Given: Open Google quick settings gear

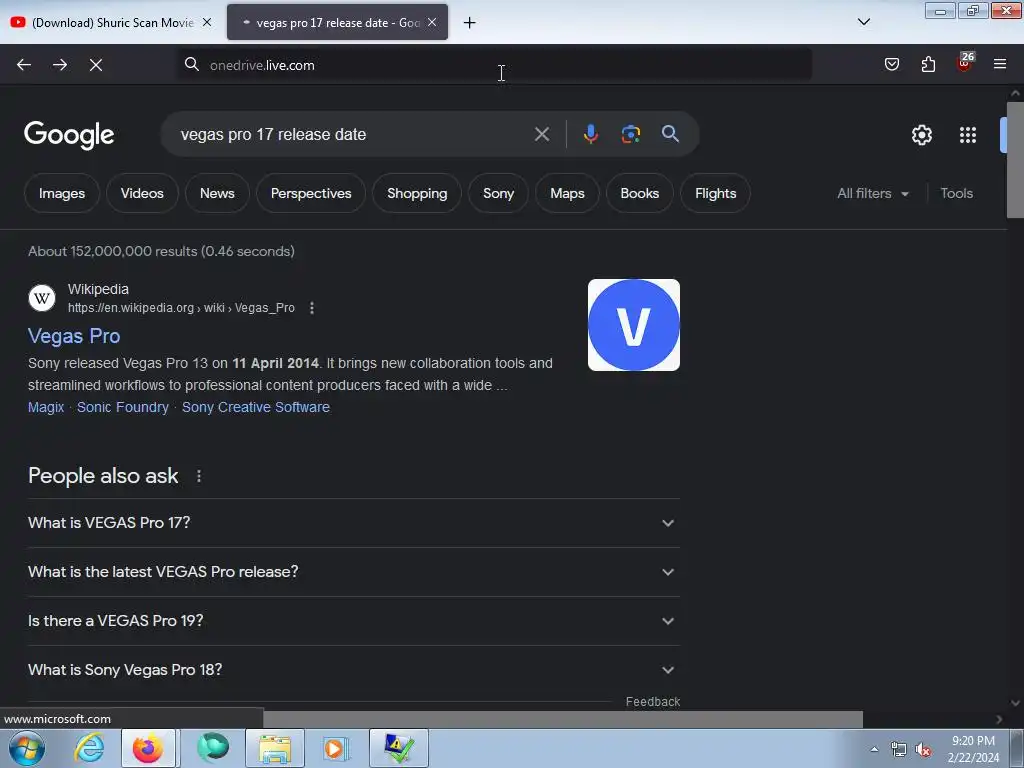Looking at the screenshot, I should (922, 135).
